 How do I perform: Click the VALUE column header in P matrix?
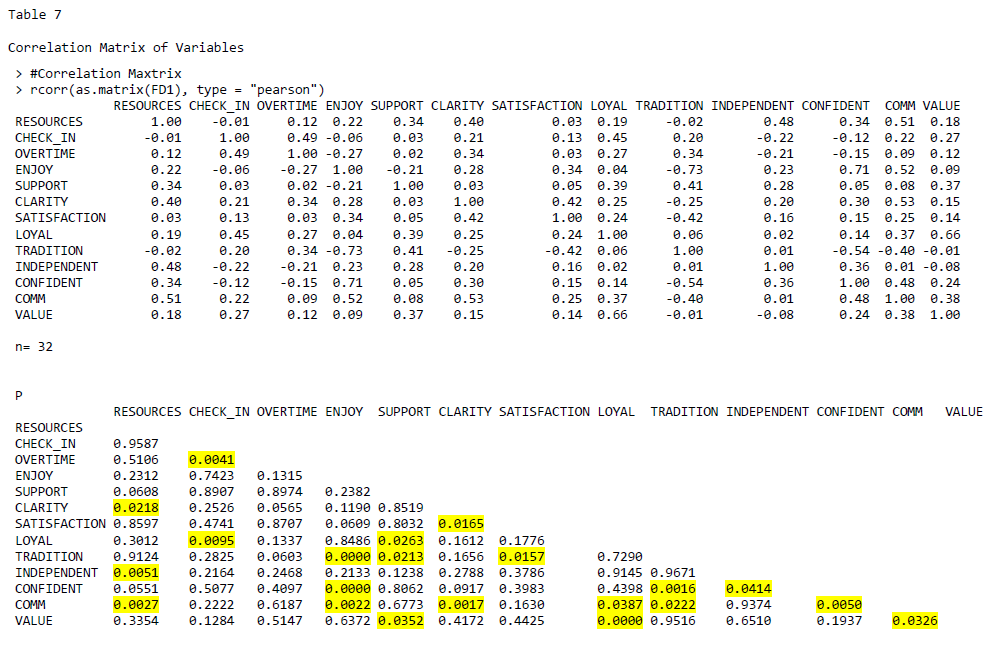tap(963, 412)
